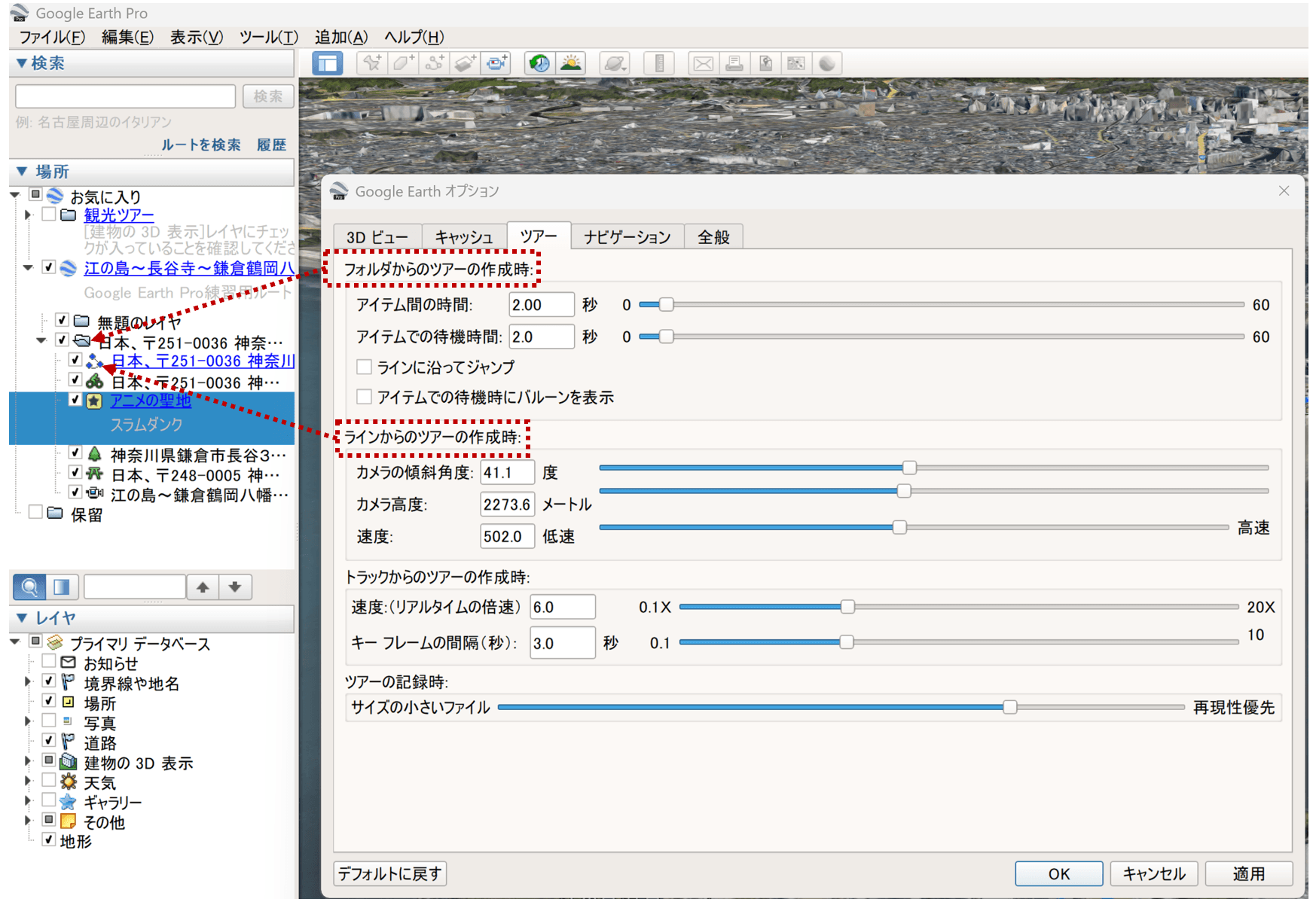Open the ruler measuring tool
Image resolution: width=1316 pixels, height=905 pixels.
659,64
